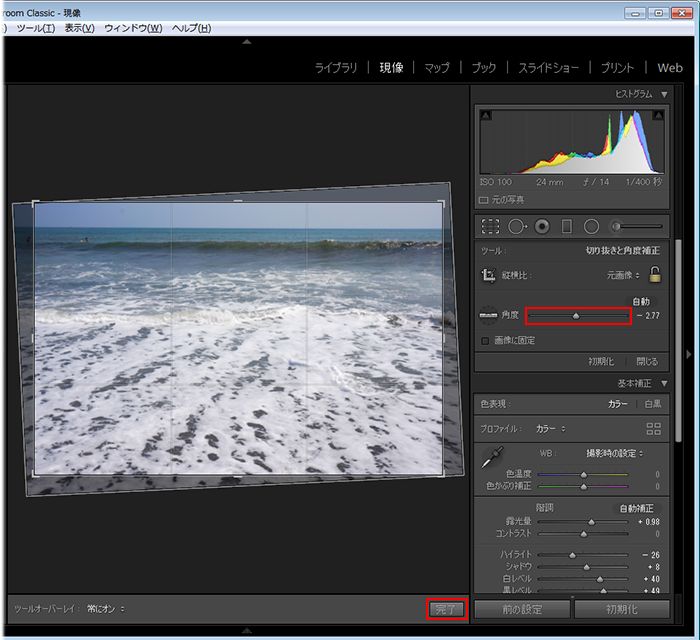
Task: Click the 色温度 slider
Action: [583, 474]
